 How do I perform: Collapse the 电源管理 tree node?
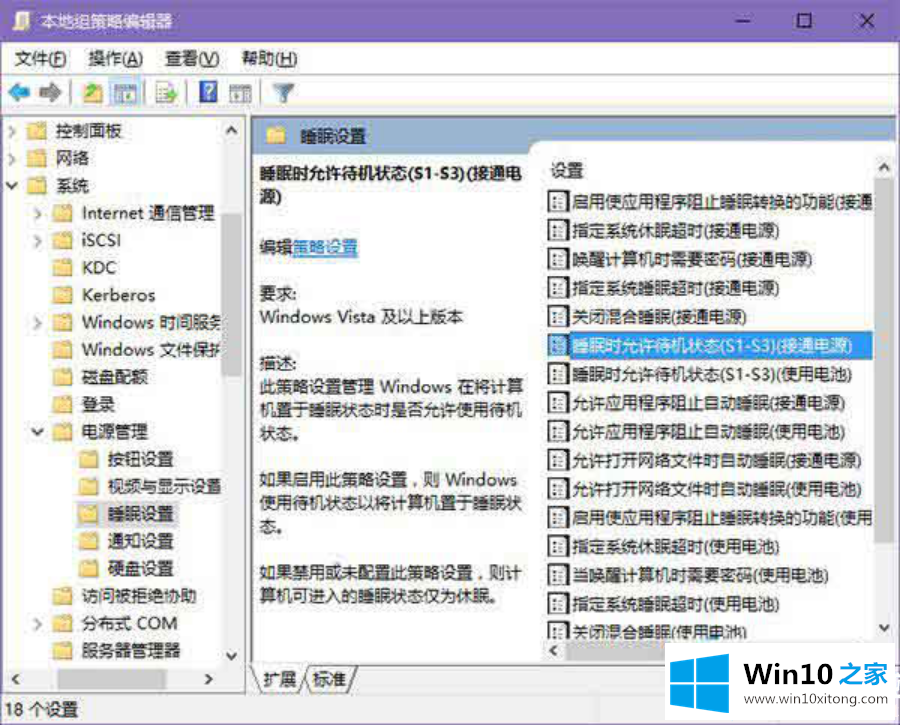coord(38,431)
